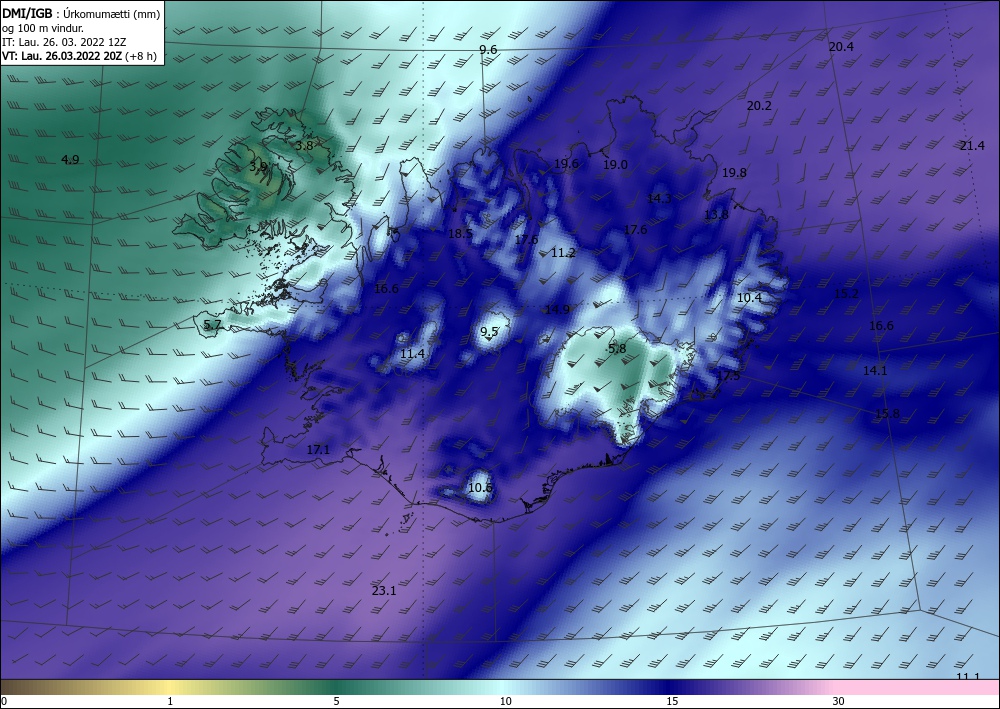Viewport: 1000px width, 709px height.
Task: Select the 19.6 value label
Action: (566, 164)
